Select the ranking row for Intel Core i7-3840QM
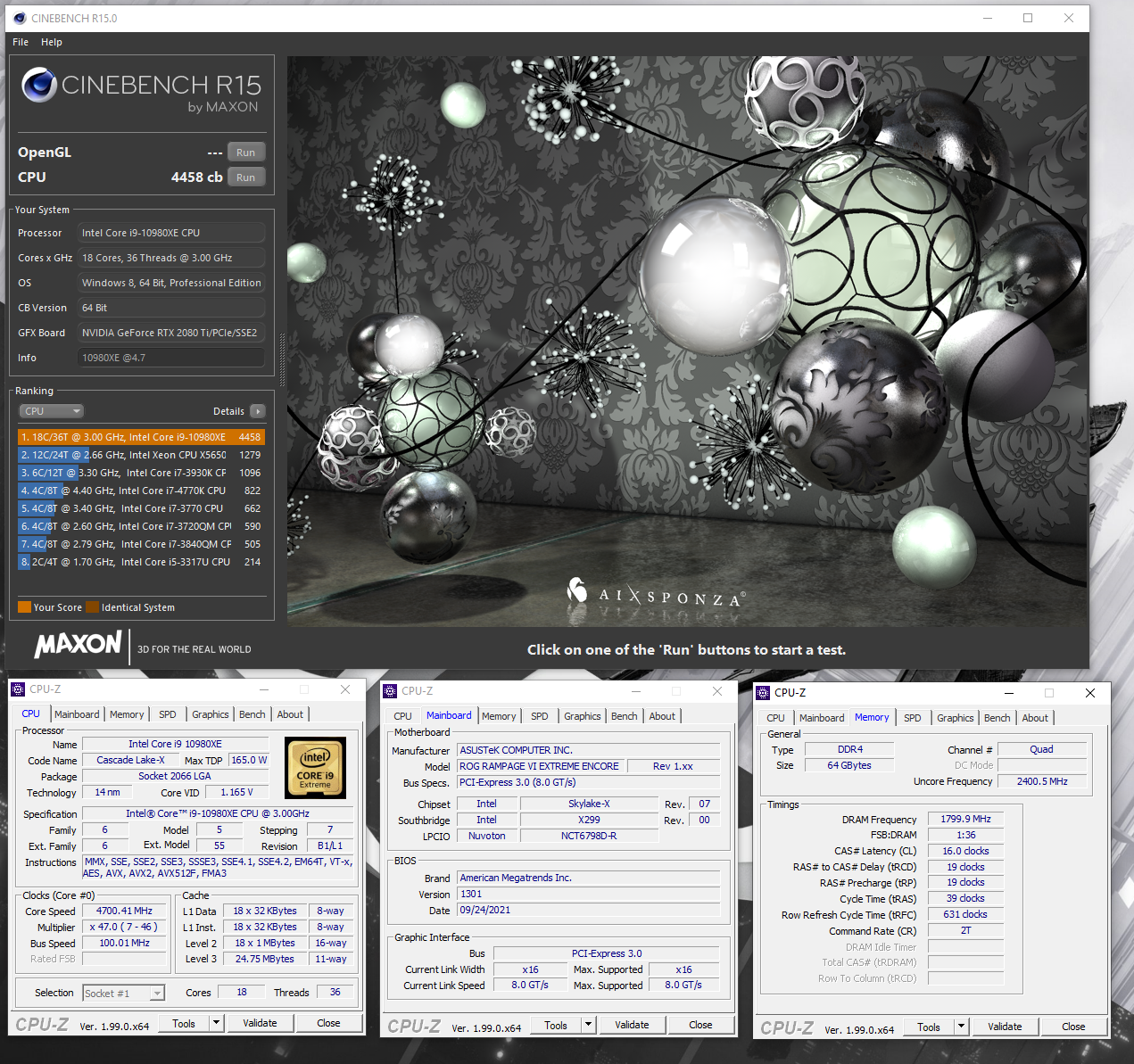This screenshot has width=1134, height=1064. click(x=141, y=544)
